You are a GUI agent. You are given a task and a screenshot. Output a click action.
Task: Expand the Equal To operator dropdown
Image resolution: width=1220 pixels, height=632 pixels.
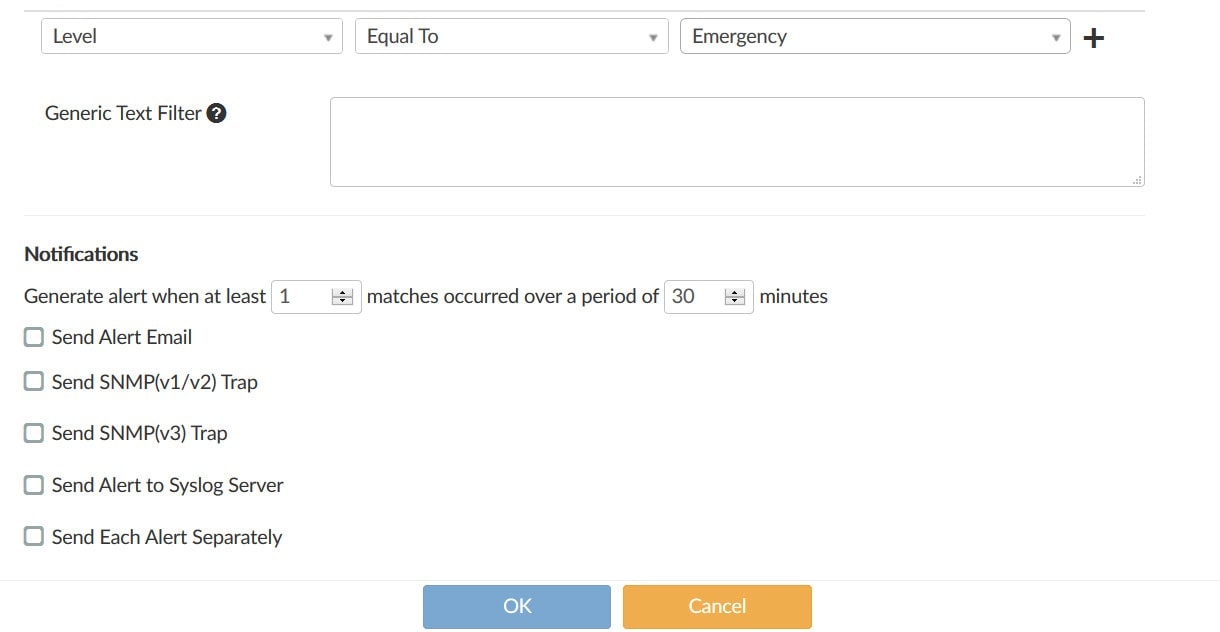pyautogui.click(x=511, y=37)
